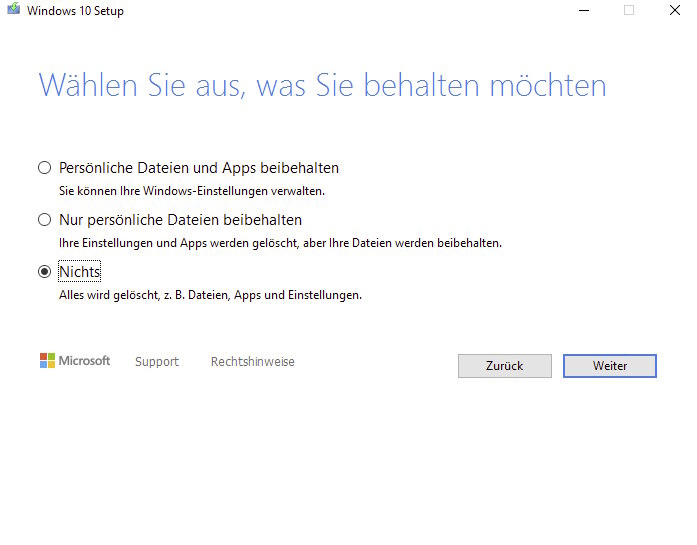Click the Weiter button to continue

pos(609,366)
